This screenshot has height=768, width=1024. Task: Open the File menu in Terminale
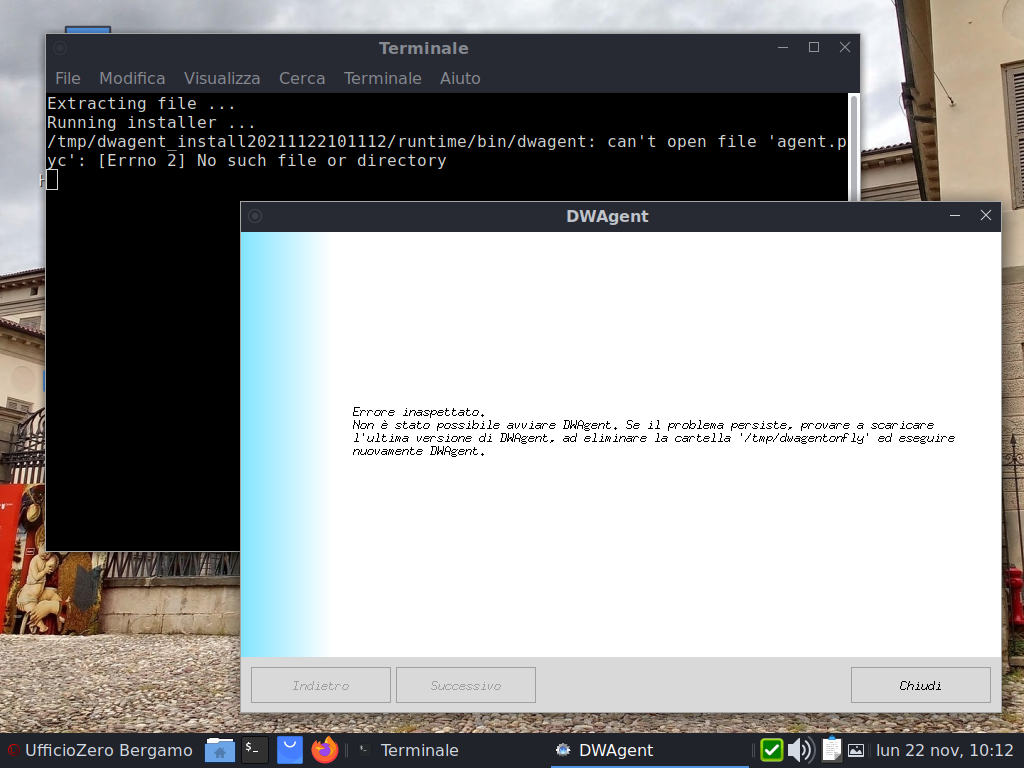pyautogui.click(x=68, y=78)
